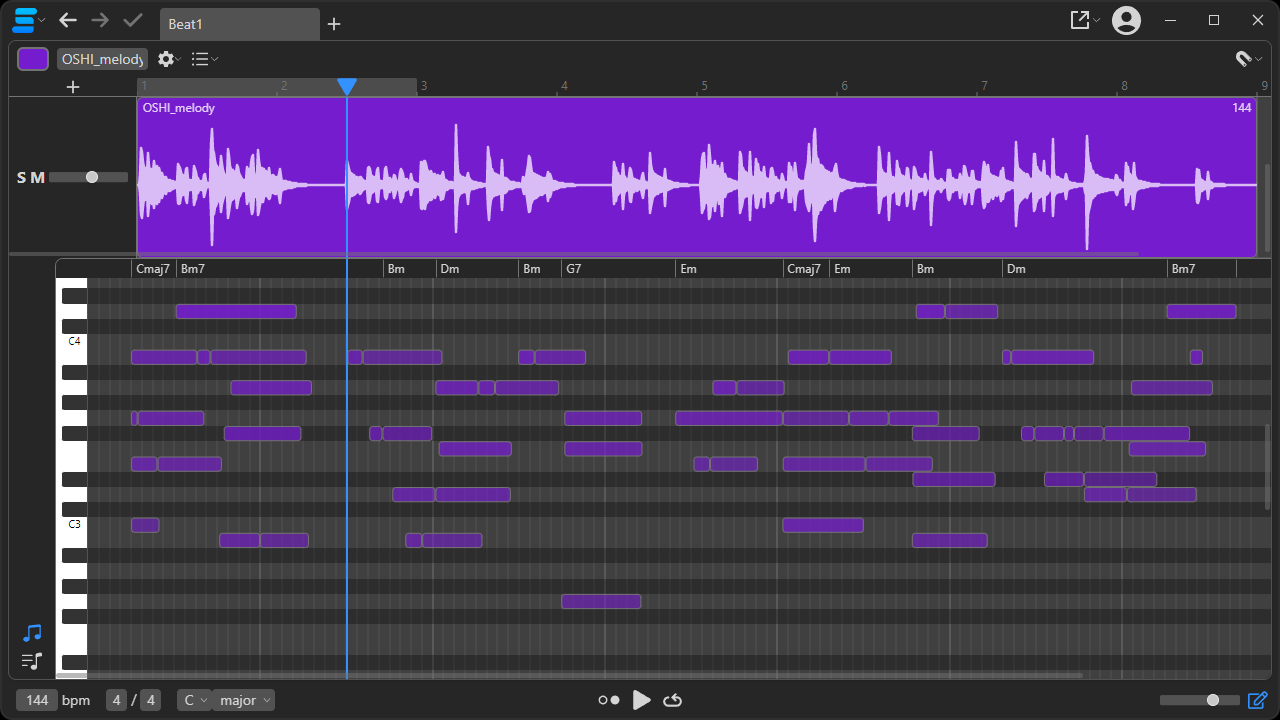1280x720 pixels.
Task: Open the major scale dropdown
Action: tap(240, 700)
